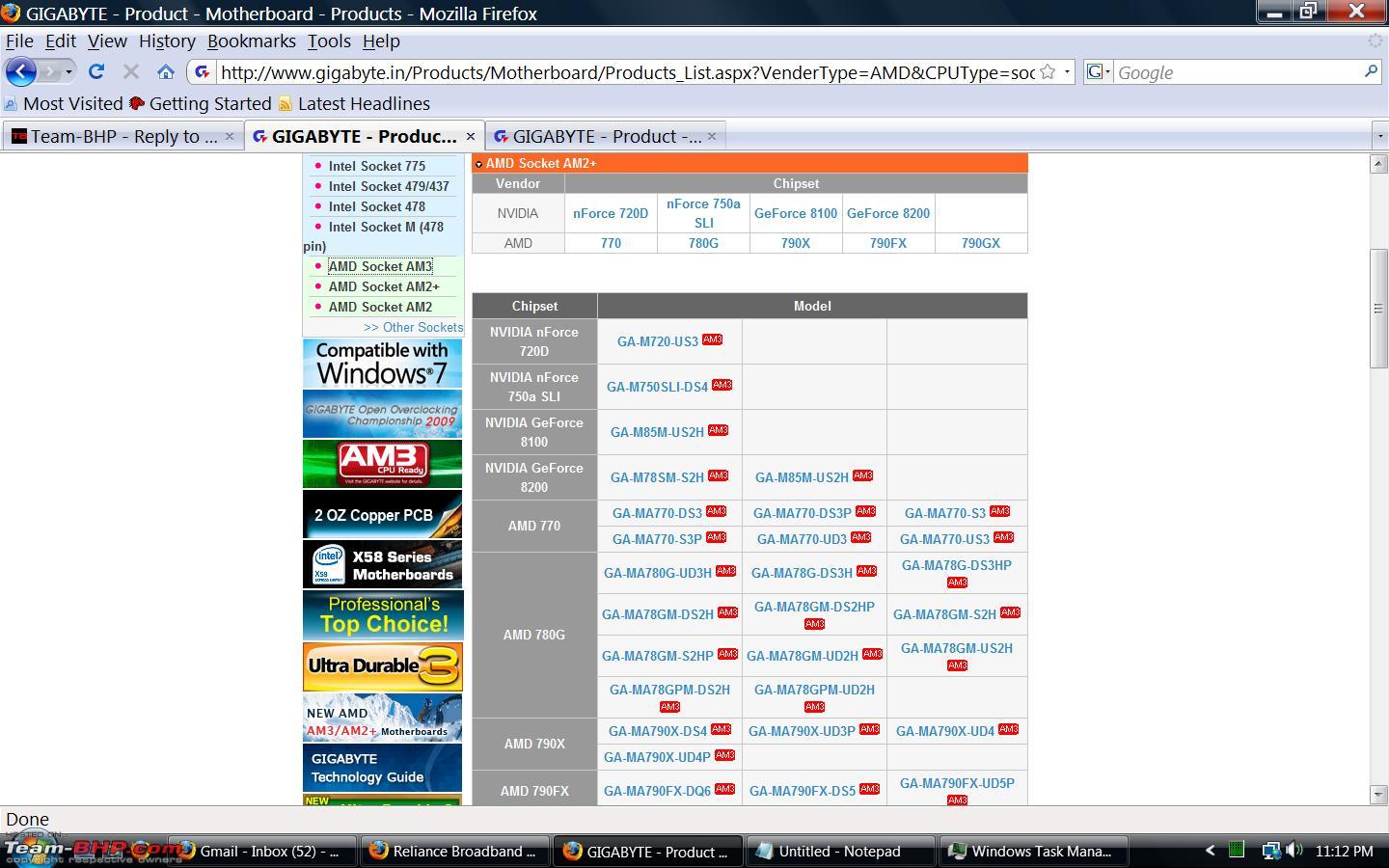The width and height of the screenshot is (1389, 868).
Task: Click the vertical scrollbar thumb
Action: [1378, 308]
